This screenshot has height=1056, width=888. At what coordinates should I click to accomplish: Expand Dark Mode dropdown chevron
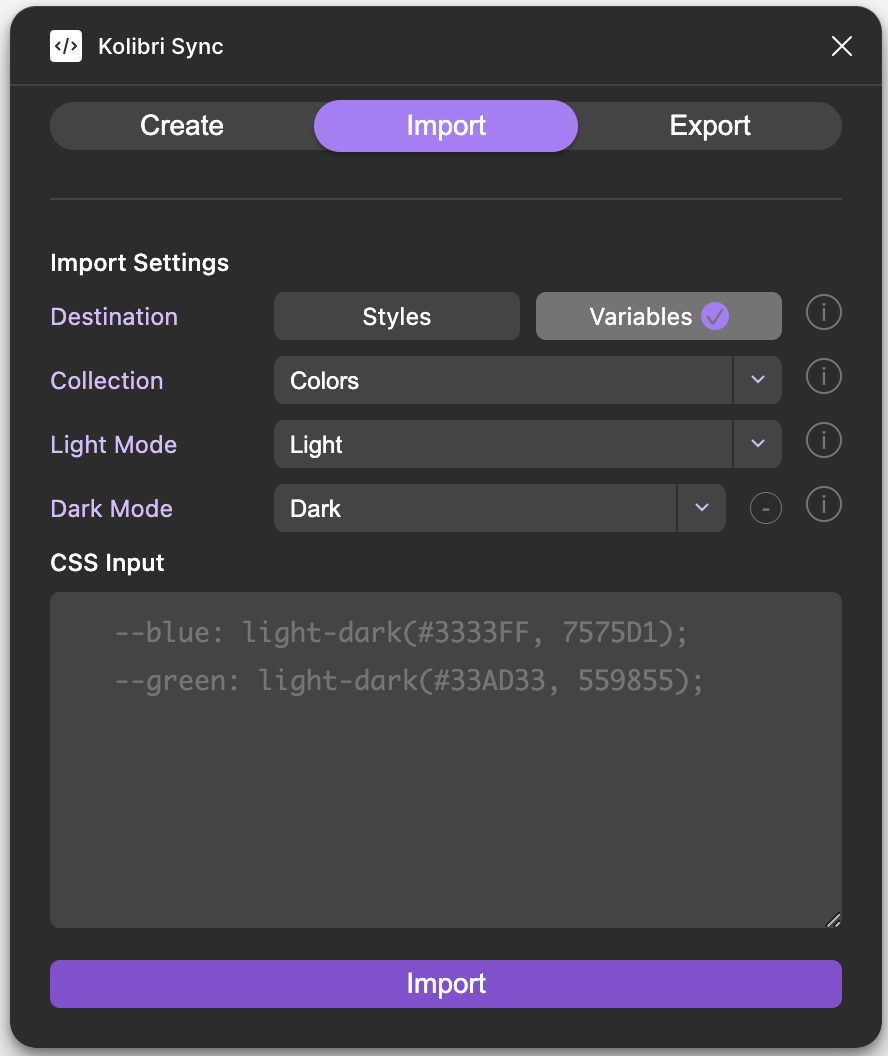[x=702, y=508]
